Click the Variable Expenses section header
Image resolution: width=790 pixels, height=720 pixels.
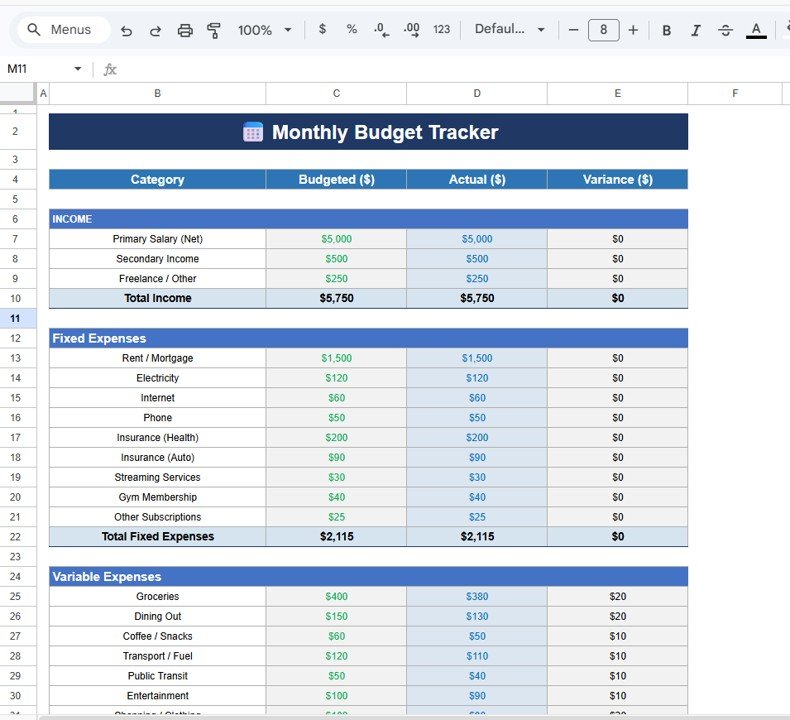(368, 576)
